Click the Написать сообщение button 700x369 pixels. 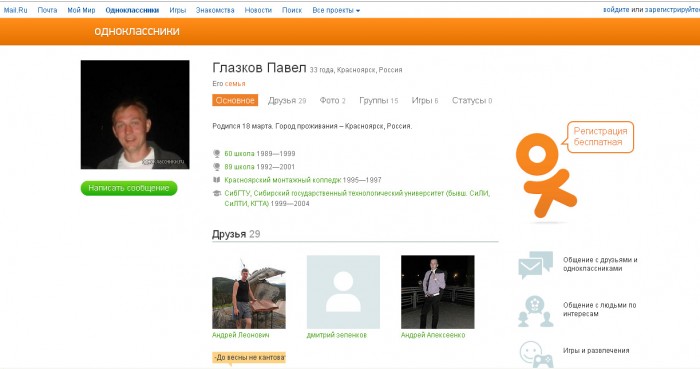pyautogui.click(x=129, y=188)
